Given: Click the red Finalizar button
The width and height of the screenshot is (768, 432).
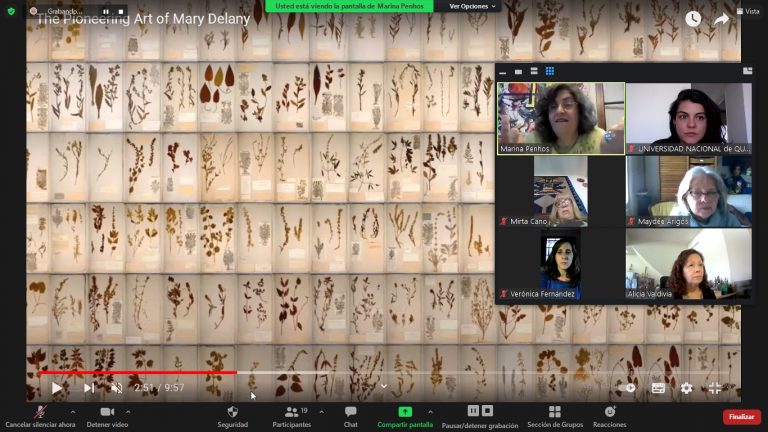Looking at the screenshot, I should (741, 417).
